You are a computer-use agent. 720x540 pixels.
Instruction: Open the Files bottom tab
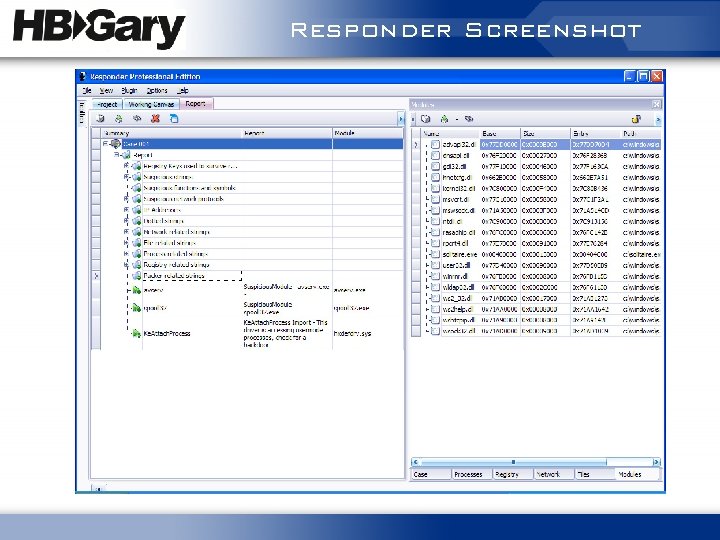point(594,474)
